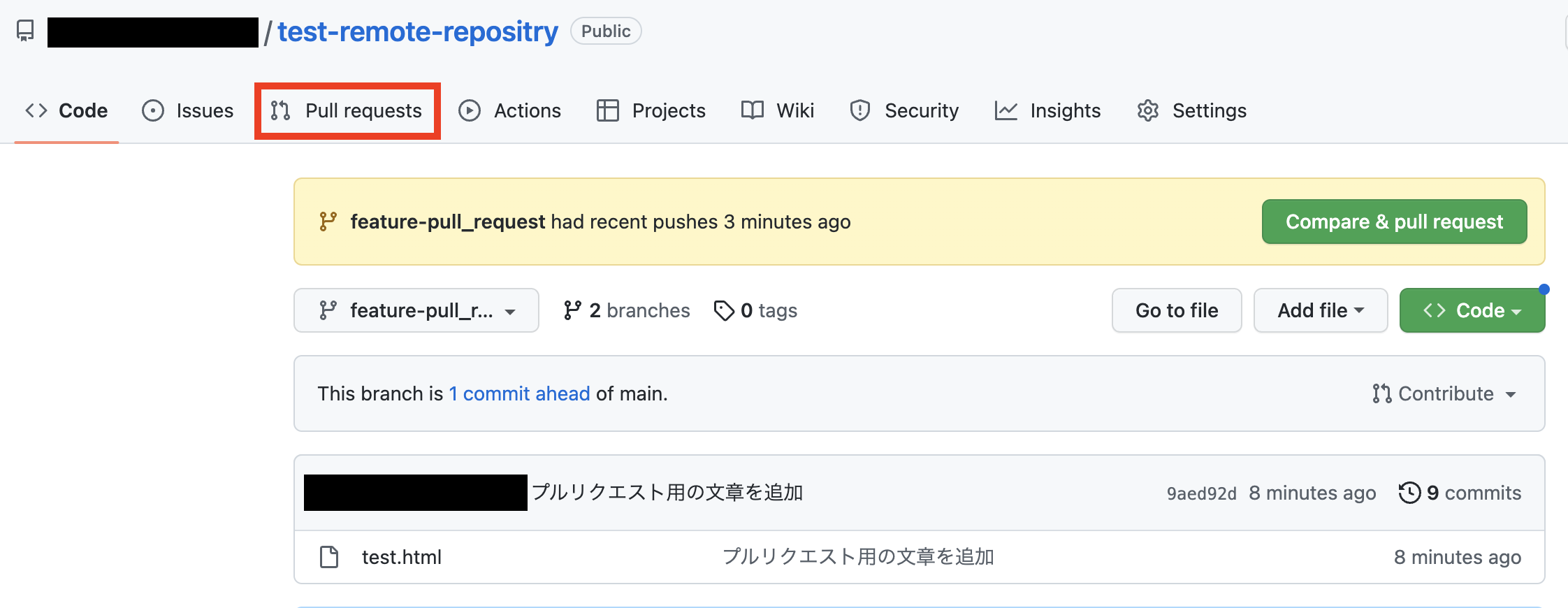Go to the Actions tab
The height and width of the screenshot is (608, 1568).
point(509,110)
